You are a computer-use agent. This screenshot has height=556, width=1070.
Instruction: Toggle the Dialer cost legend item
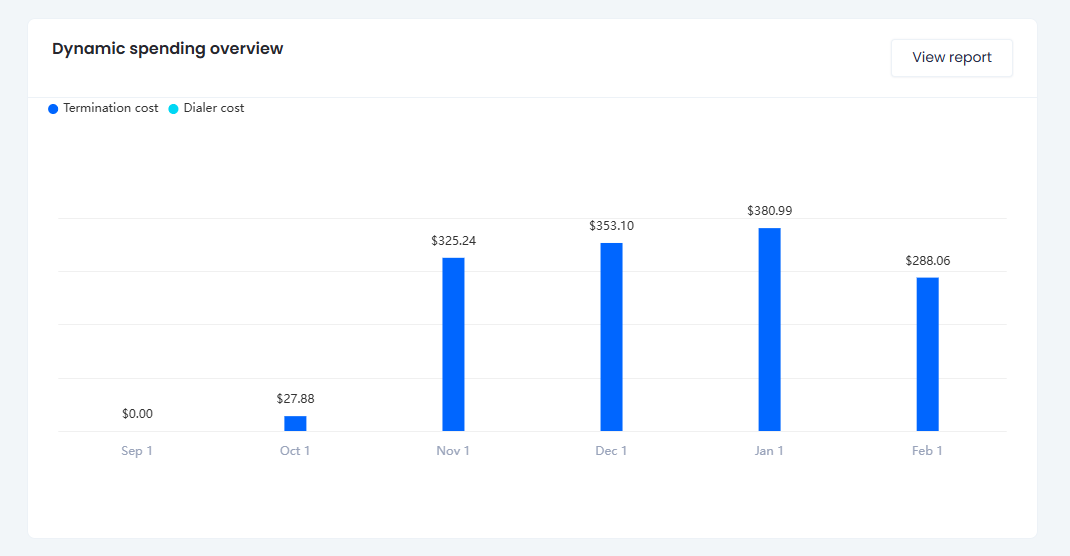[x=206, y=108]
